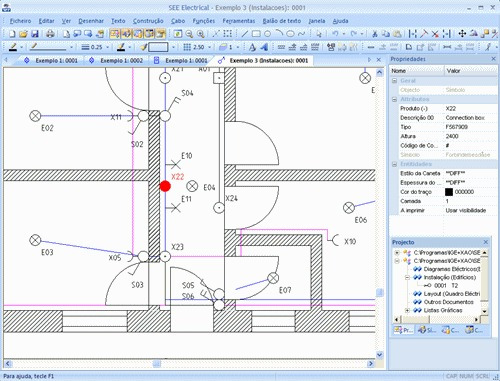Image resolution: width=500 pixels, height=381 pixels.
Task: Open the fill pattern dropdown arrow
Action: click(173, 47)
